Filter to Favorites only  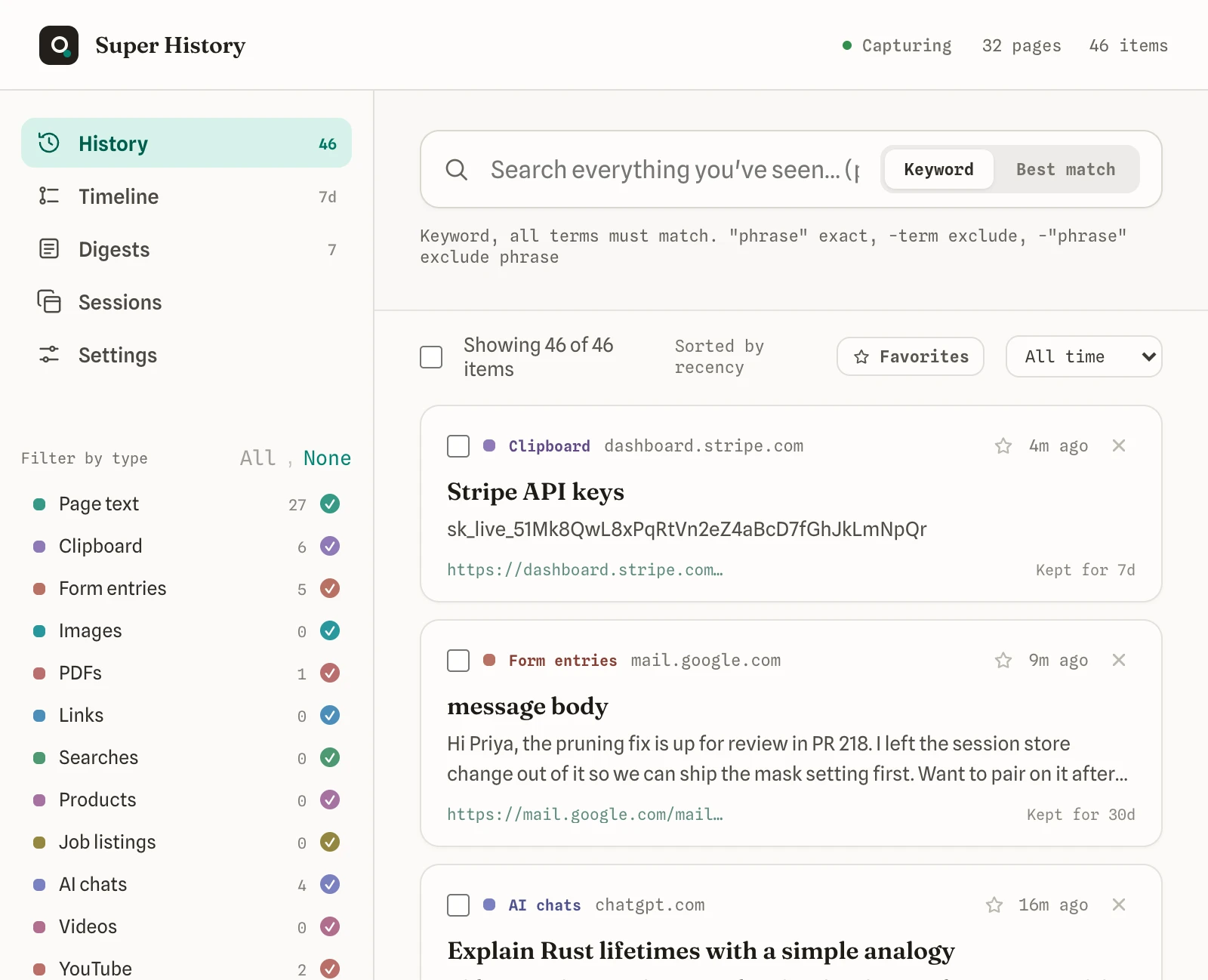click(911, 356)
